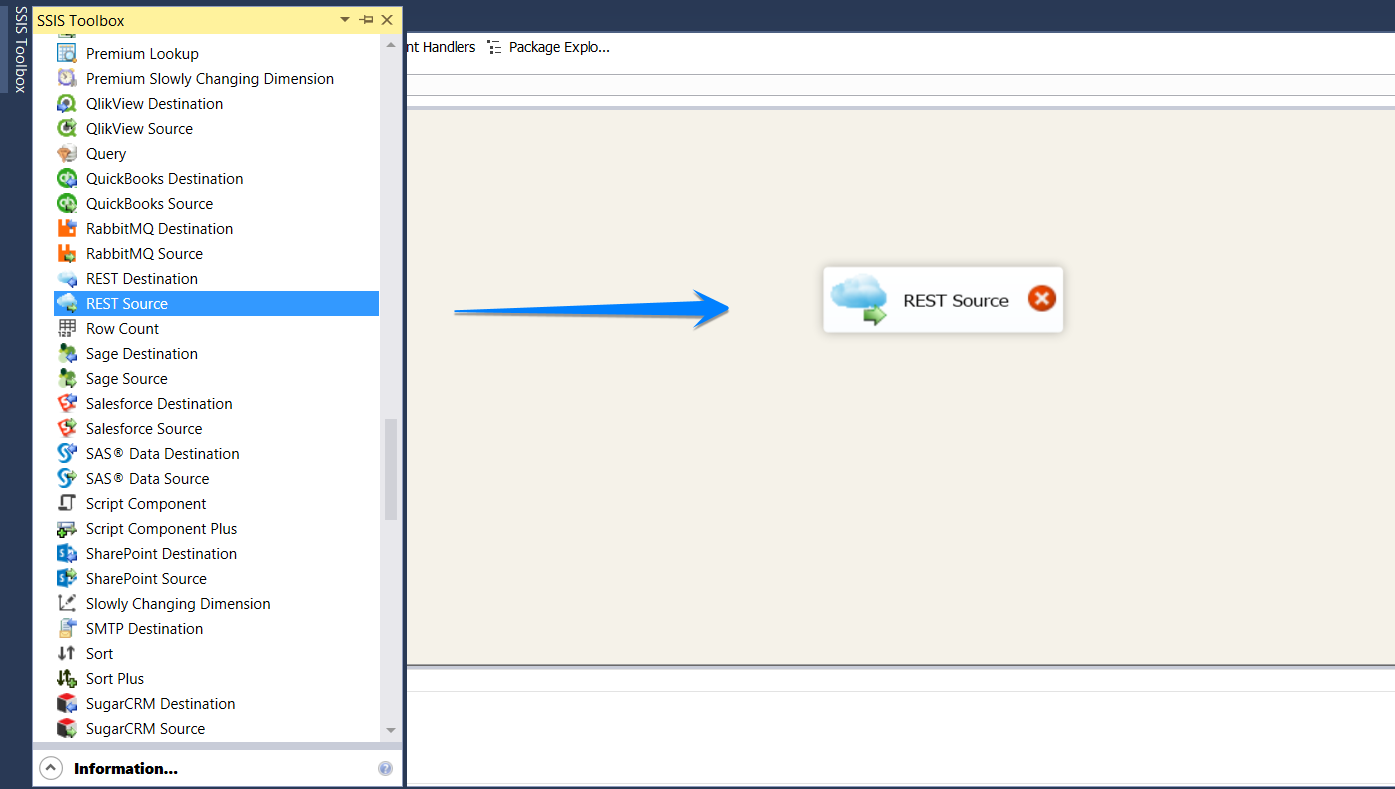
Task: Click the Sage Destination icon
Action: click(x=67, y=354)
